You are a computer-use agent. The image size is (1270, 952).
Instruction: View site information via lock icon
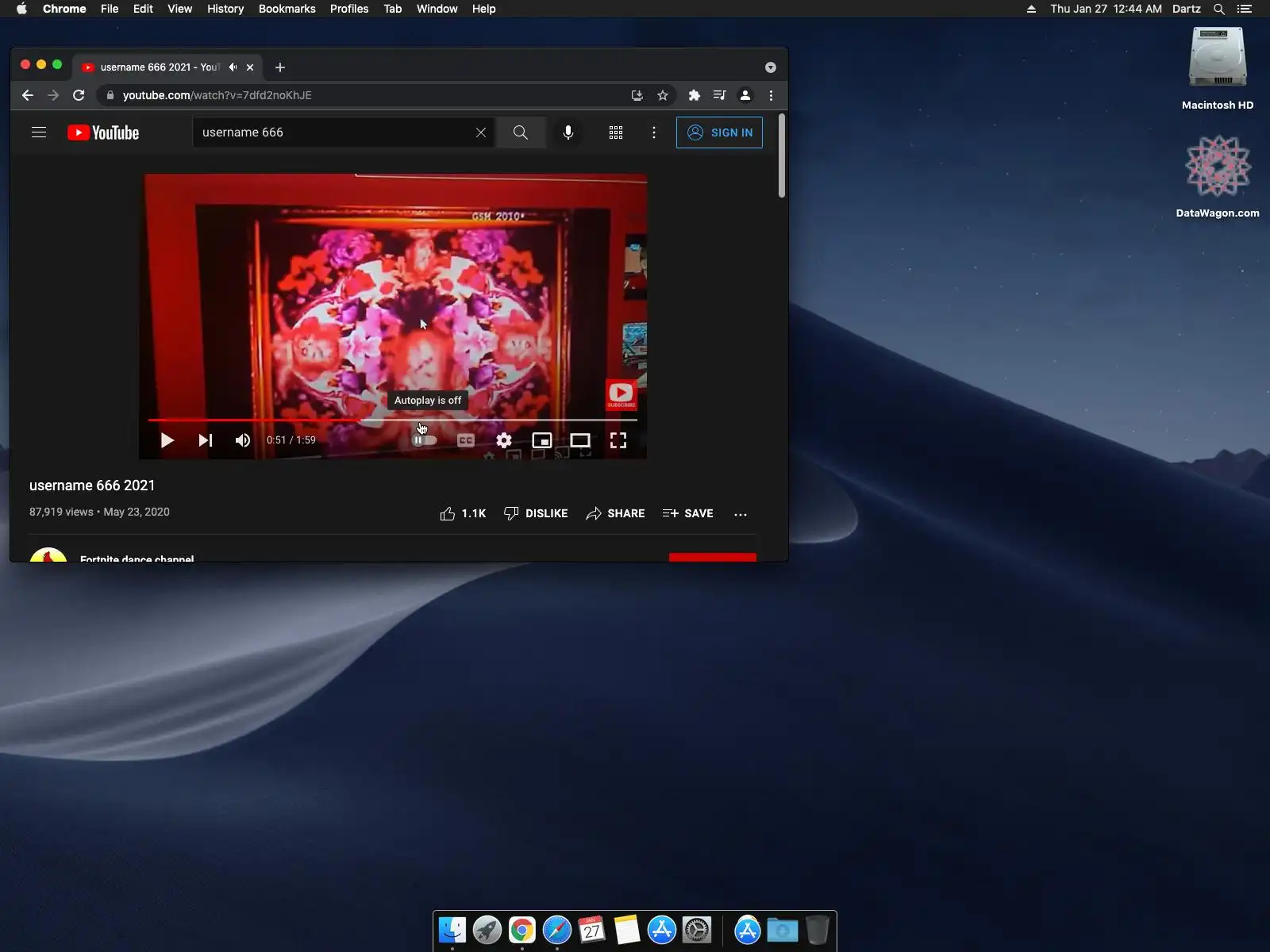110,95
